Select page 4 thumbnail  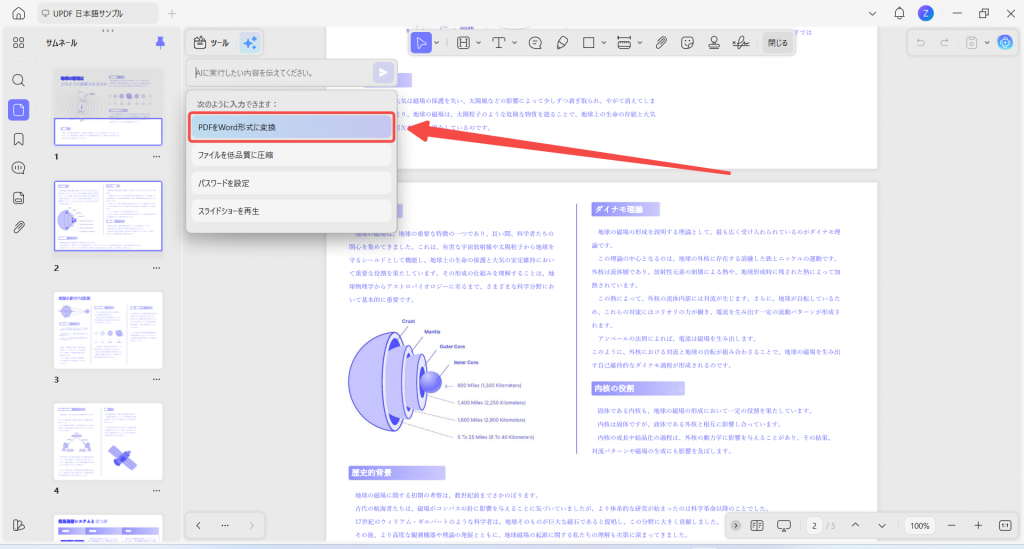108,441
